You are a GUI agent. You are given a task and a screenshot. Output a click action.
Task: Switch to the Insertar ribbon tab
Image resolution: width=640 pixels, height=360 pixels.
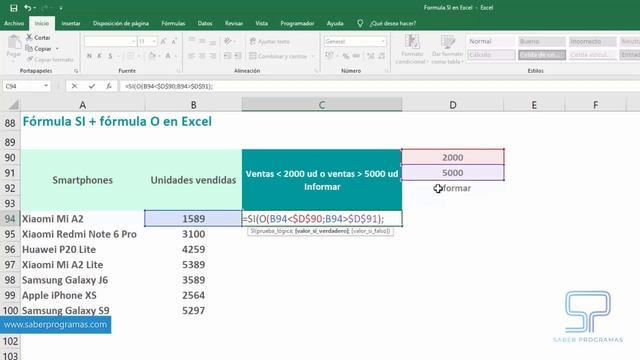(71, 23)
